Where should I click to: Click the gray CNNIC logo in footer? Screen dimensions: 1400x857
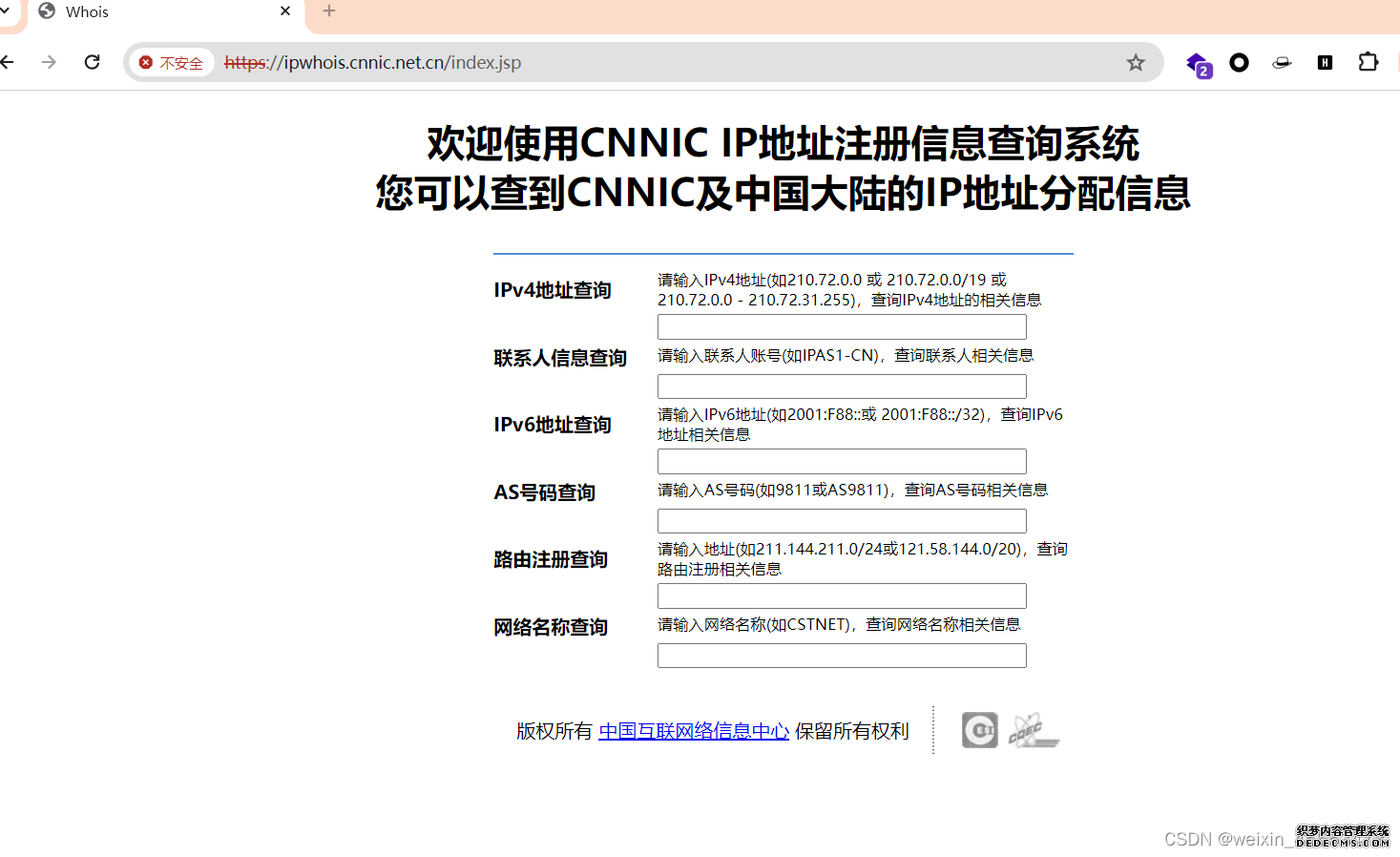pos(979,730)
